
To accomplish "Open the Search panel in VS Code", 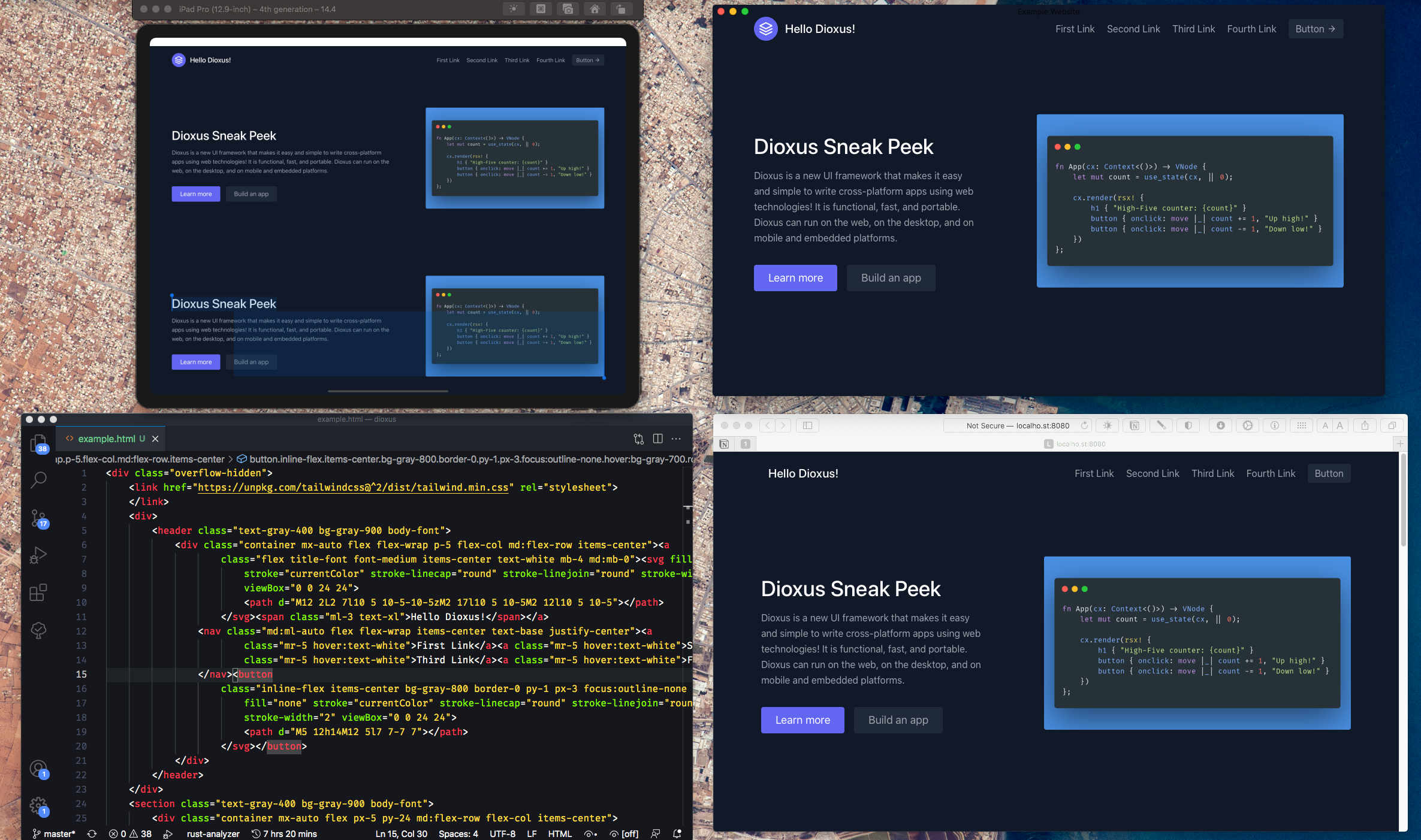I will tap(38, 480).
